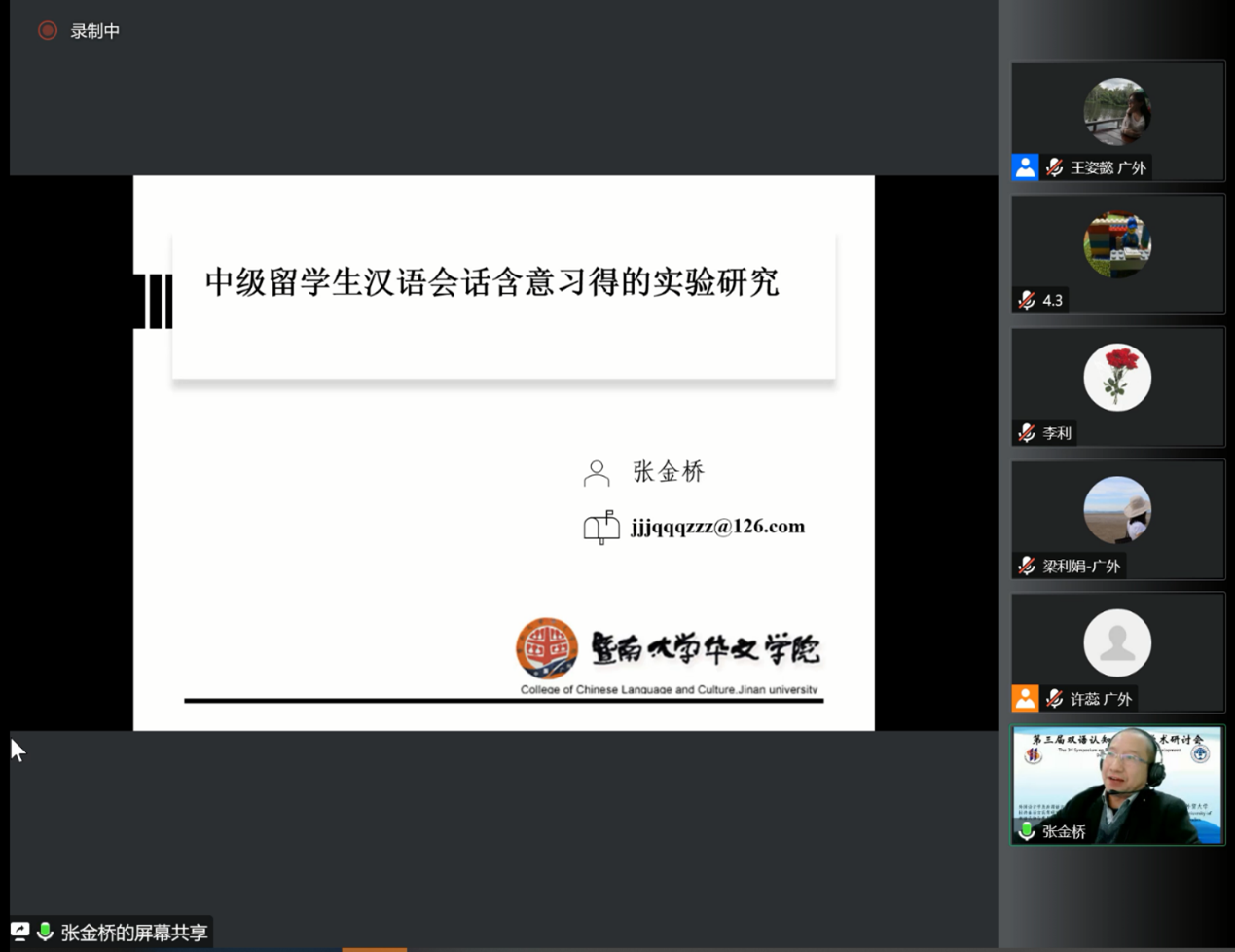Click the green active mic icon on 张金桥's video

tap(1027, 830)
